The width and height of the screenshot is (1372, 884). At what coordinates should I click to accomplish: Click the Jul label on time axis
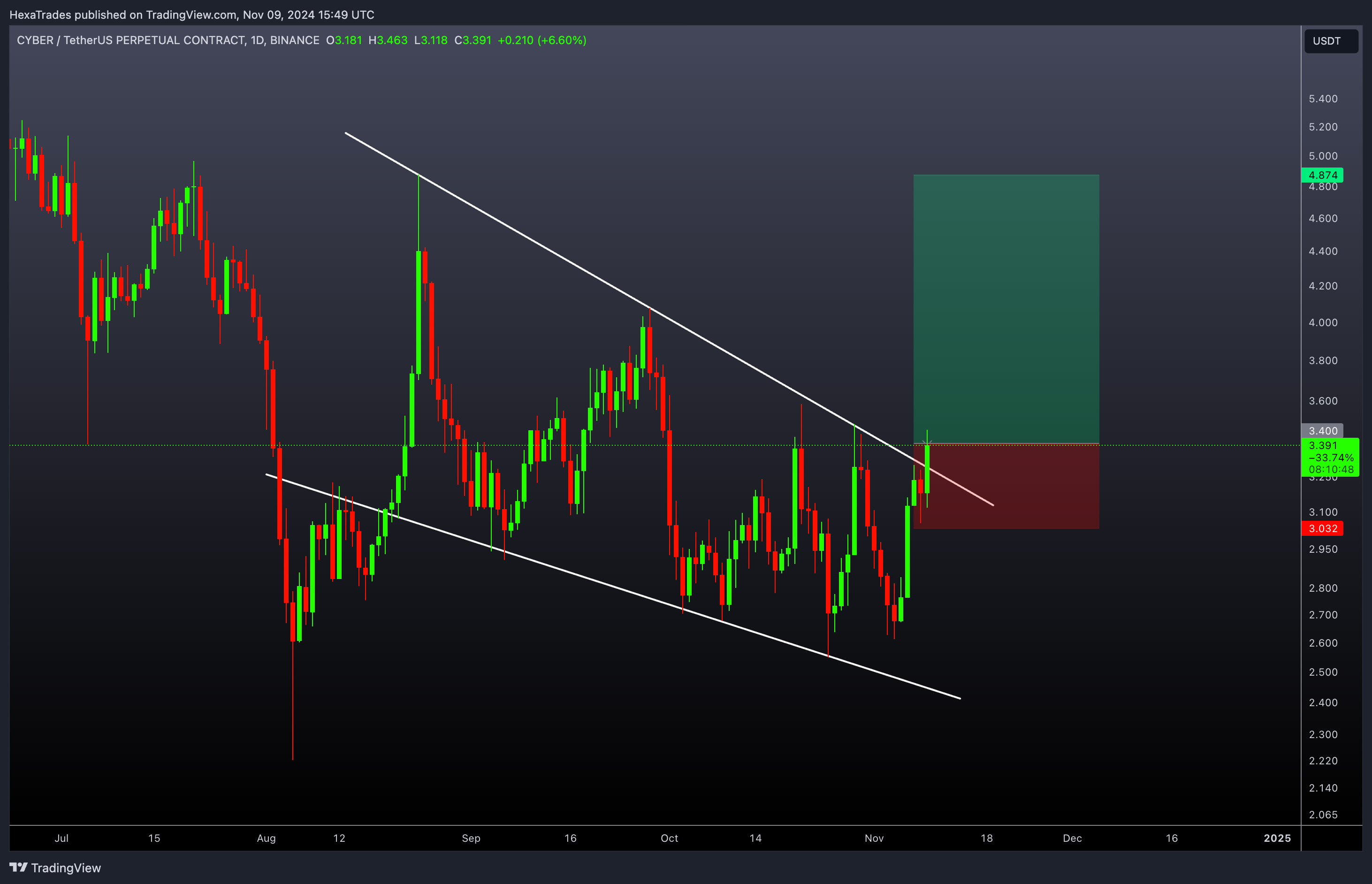point(61,838)
